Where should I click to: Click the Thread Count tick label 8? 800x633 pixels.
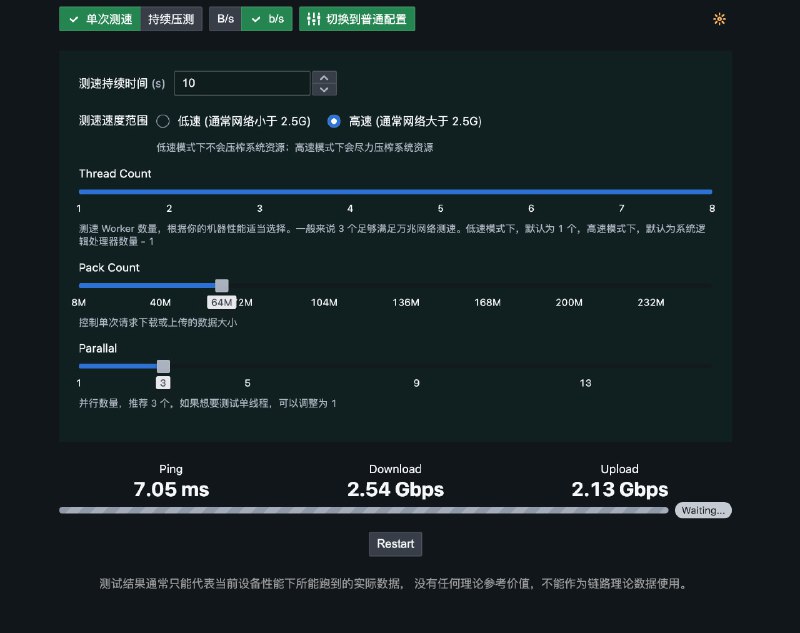tap(712, 209)
